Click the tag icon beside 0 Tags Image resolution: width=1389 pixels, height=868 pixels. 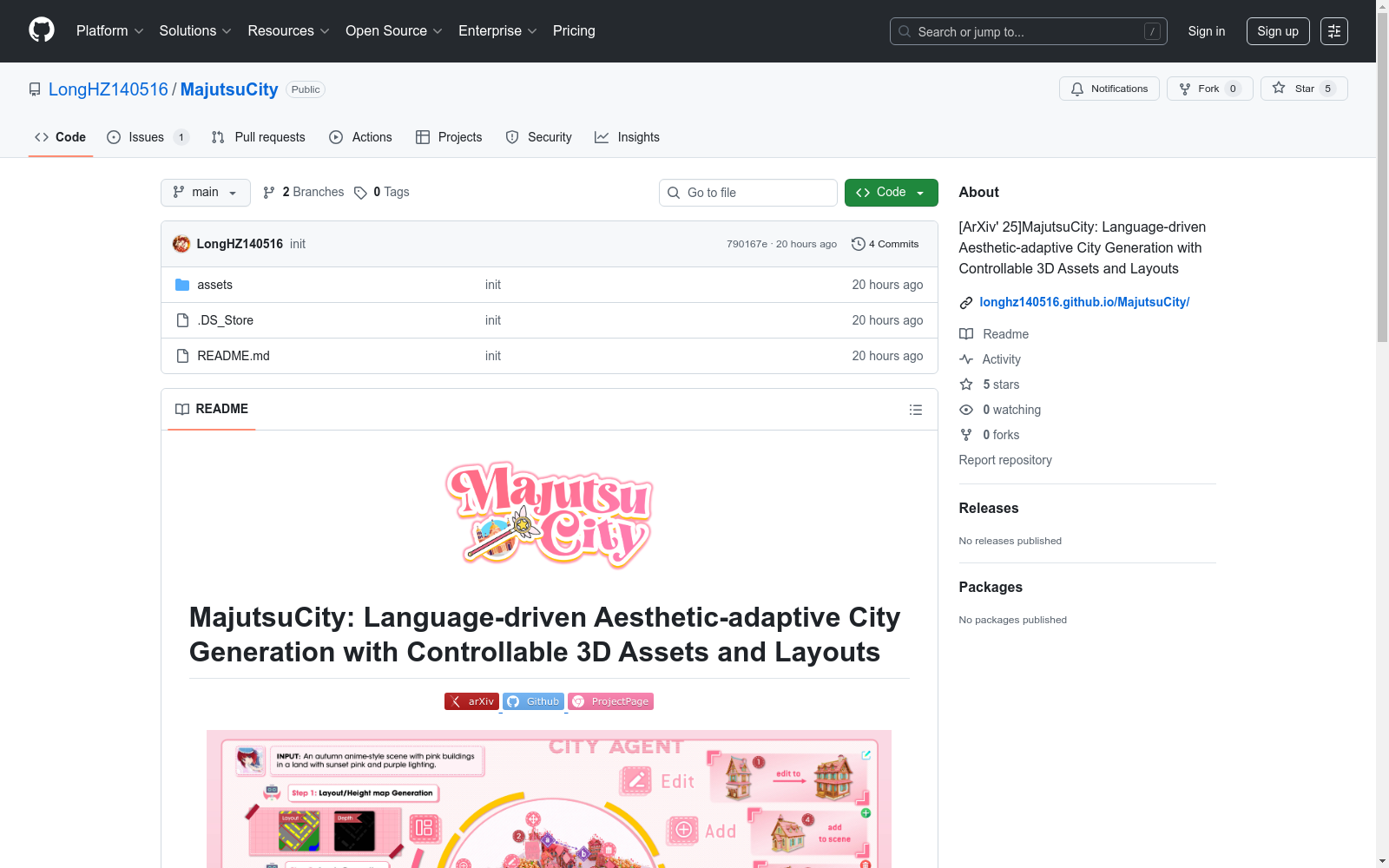point(361,193)
